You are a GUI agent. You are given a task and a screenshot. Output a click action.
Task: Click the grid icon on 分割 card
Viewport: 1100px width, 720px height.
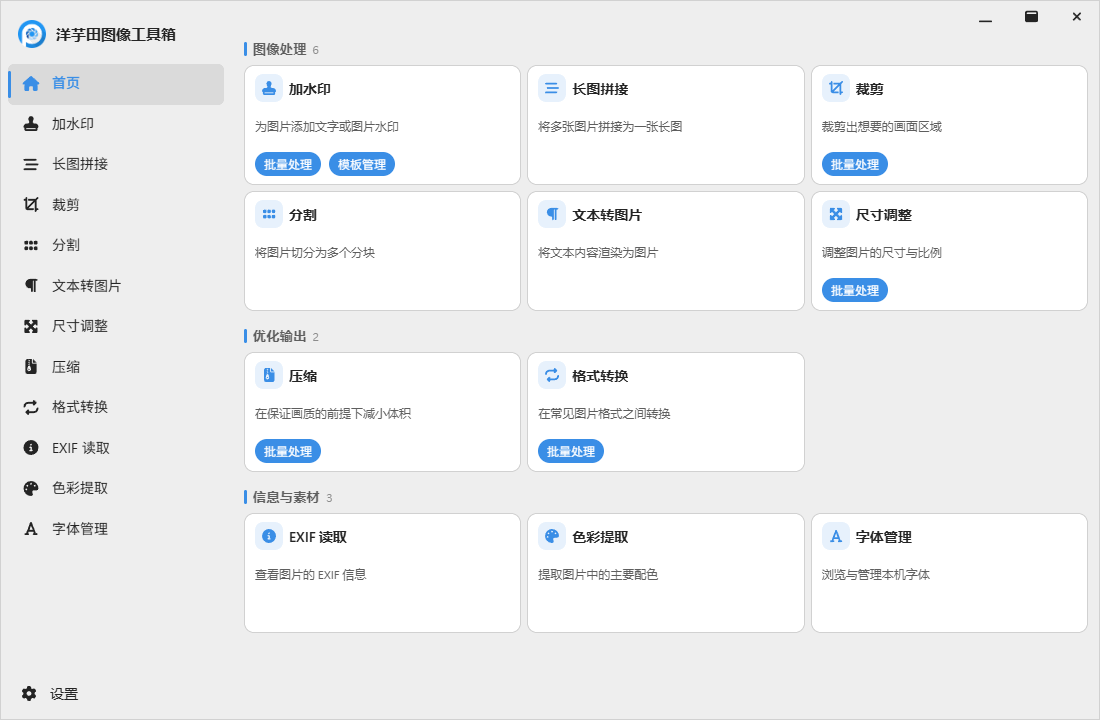pos(269,214)
